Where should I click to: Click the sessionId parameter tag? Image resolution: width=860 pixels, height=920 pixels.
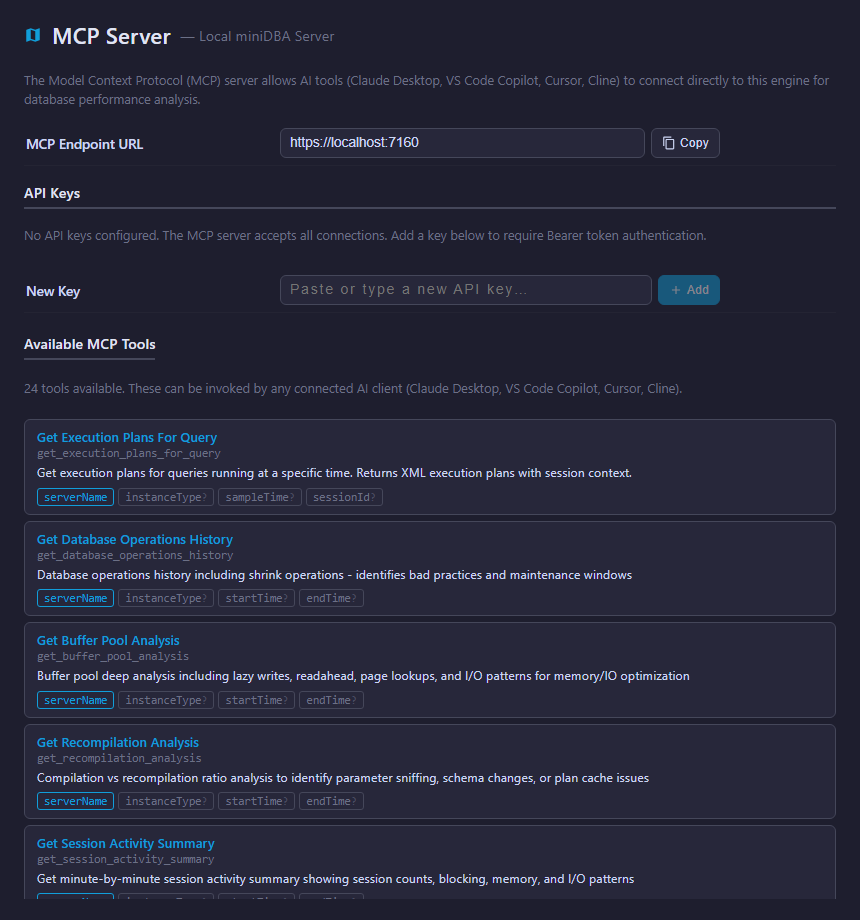point(344,497)
